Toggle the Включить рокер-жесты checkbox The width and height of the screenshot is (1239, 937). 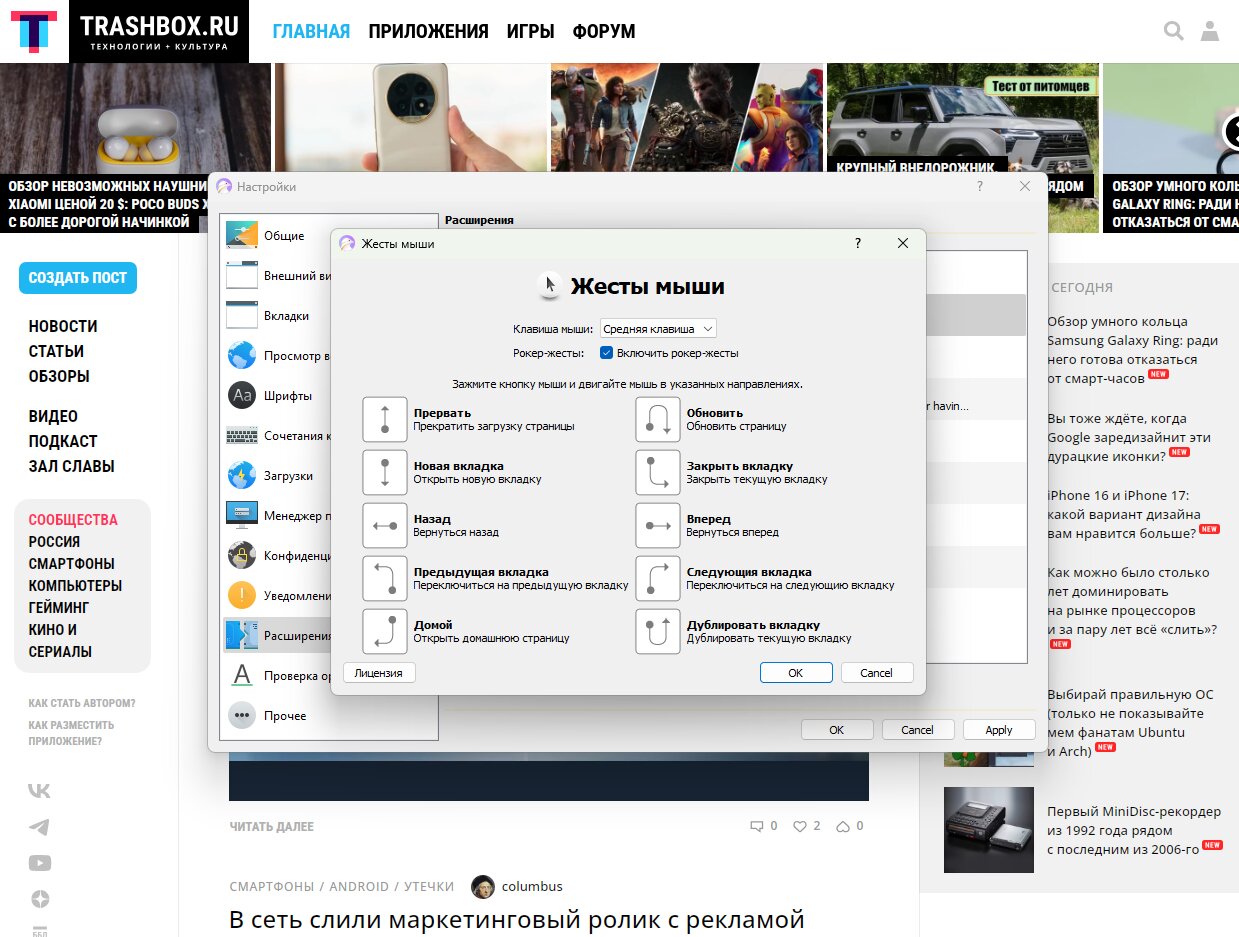tap(606, 353)
